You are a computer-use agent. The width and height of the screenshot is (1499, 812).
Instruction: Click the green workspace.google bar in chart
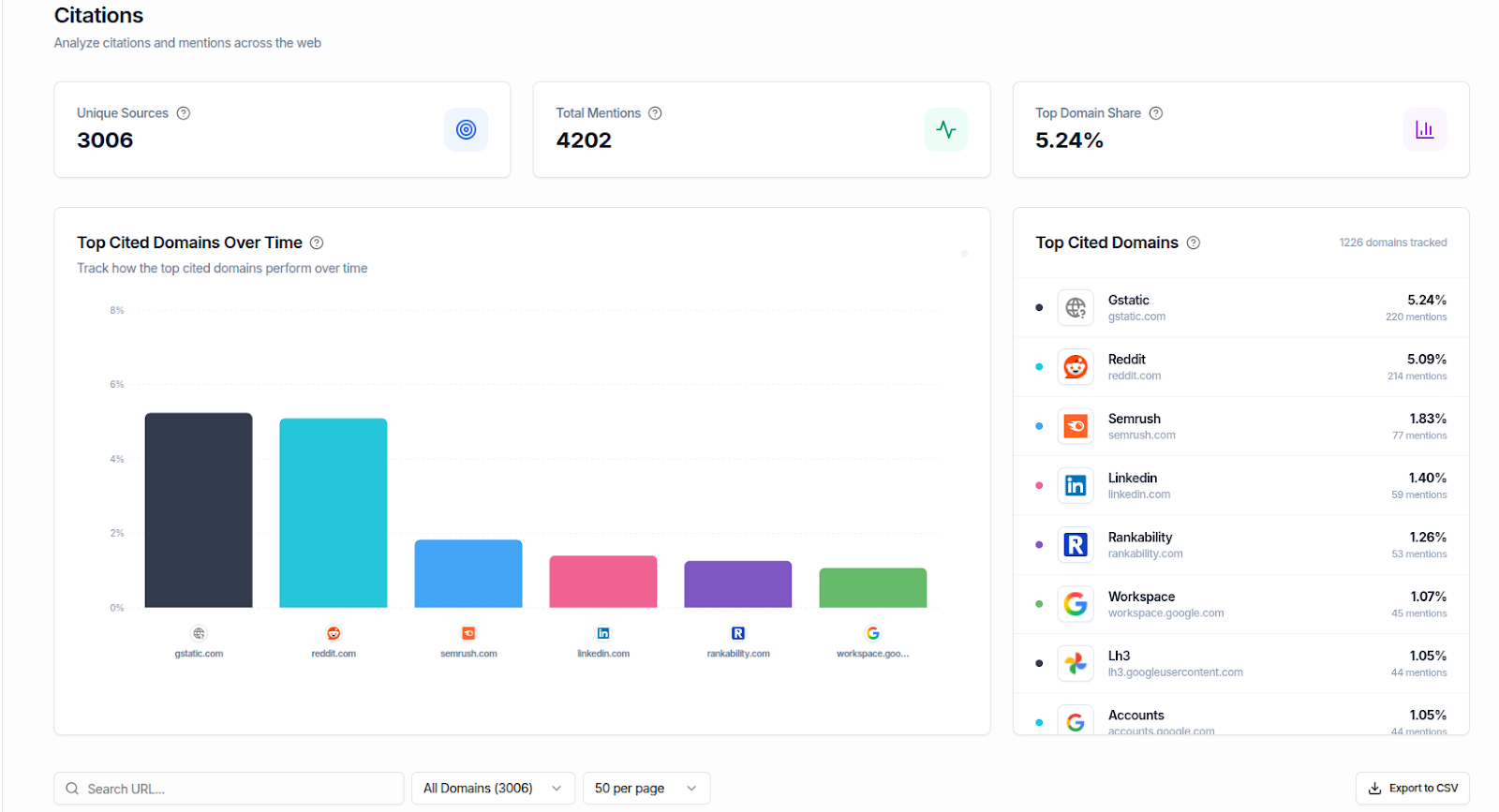873,588
